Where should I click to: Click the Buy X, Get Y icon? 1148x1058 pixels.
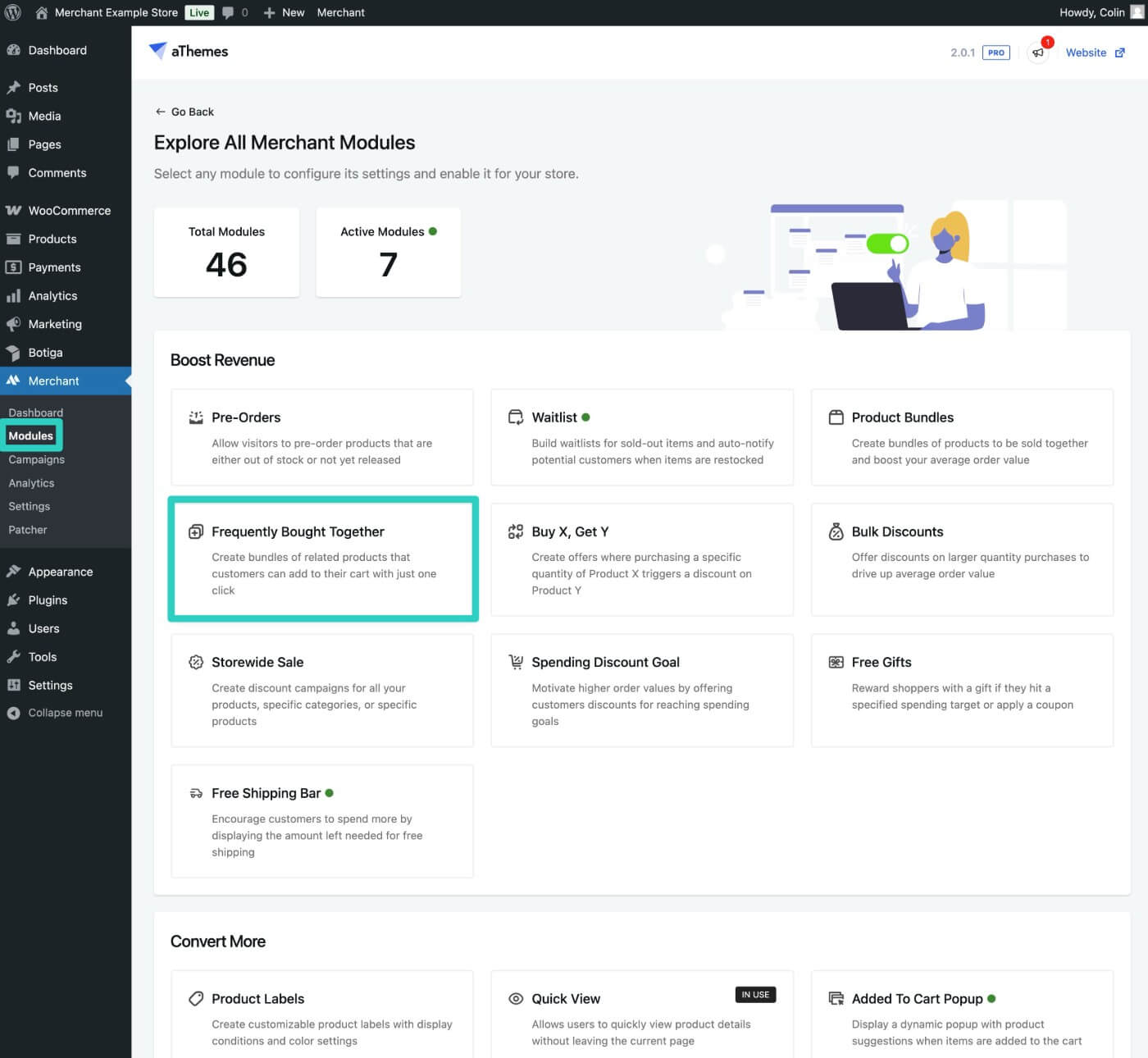[516, 531]
